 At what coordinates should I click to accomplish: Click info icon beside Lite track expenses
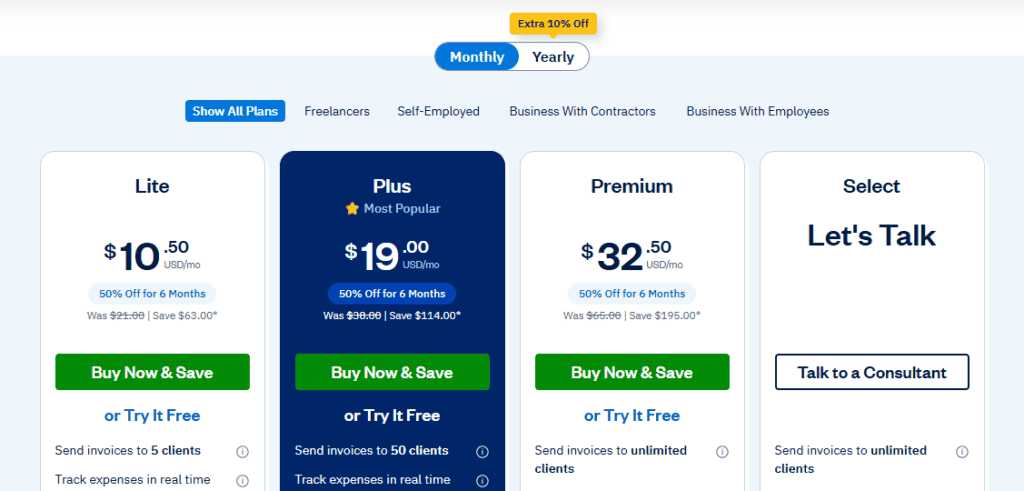coord(242,481)
